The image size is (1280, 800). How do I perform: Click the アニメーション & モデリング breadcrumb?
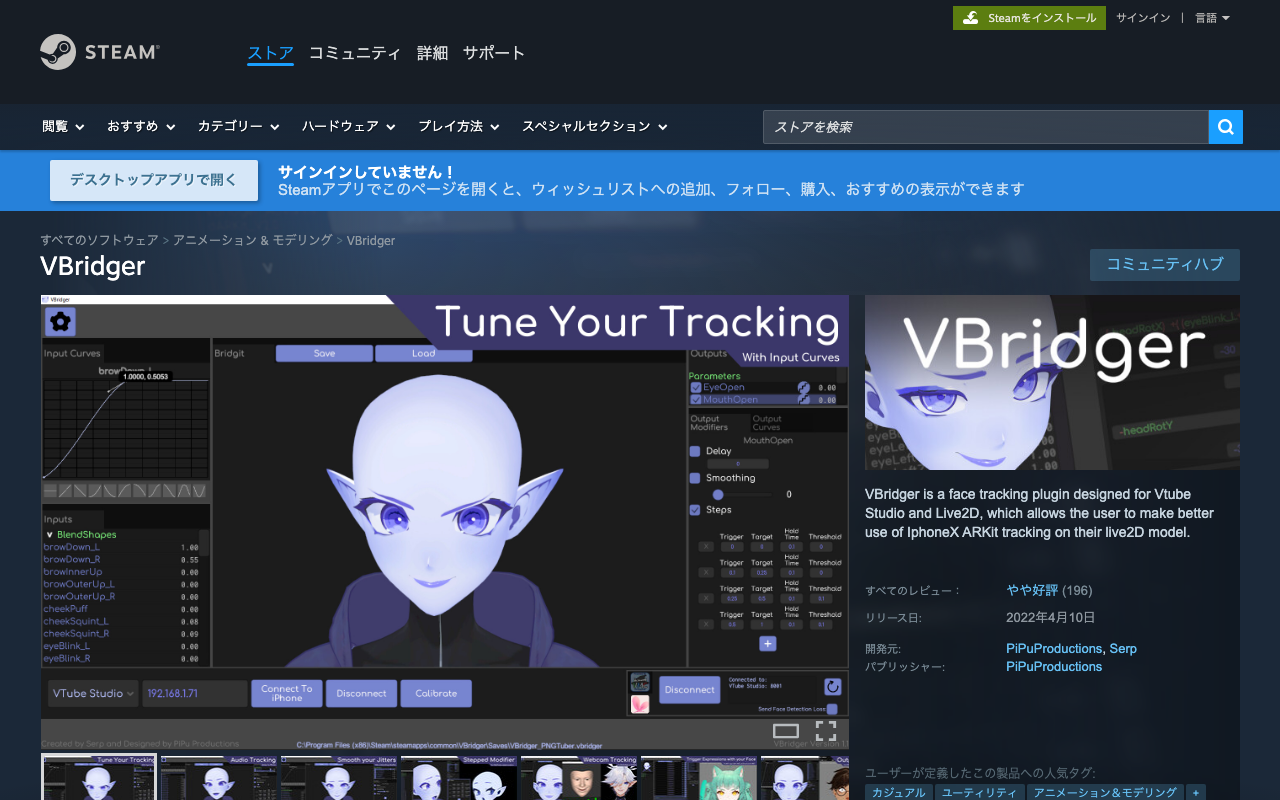253,240
